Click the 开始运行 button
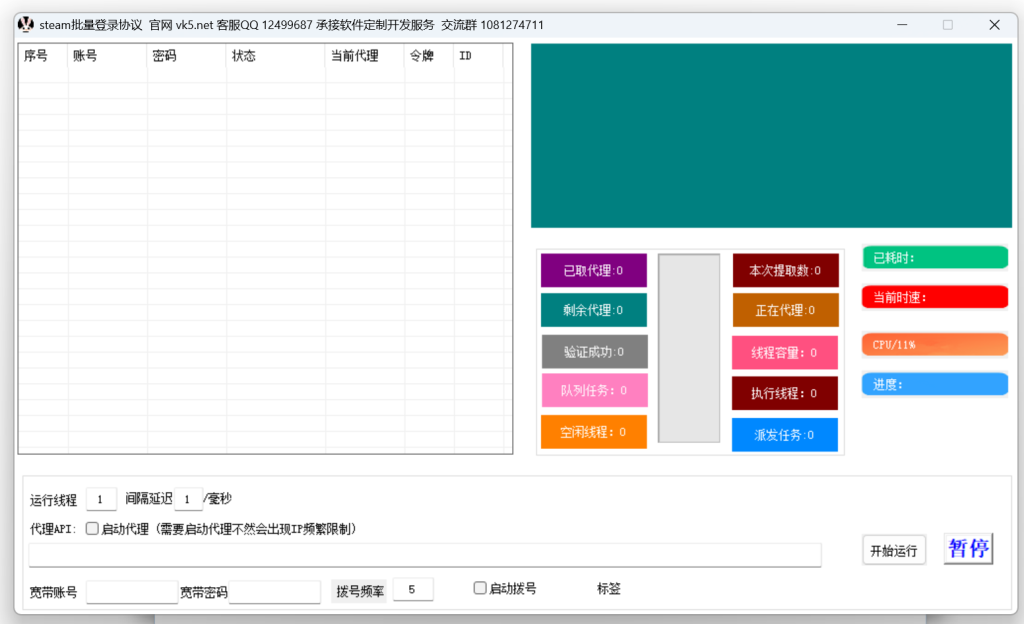The width and height of the screenshot is (1024, 624). point(893,550)
